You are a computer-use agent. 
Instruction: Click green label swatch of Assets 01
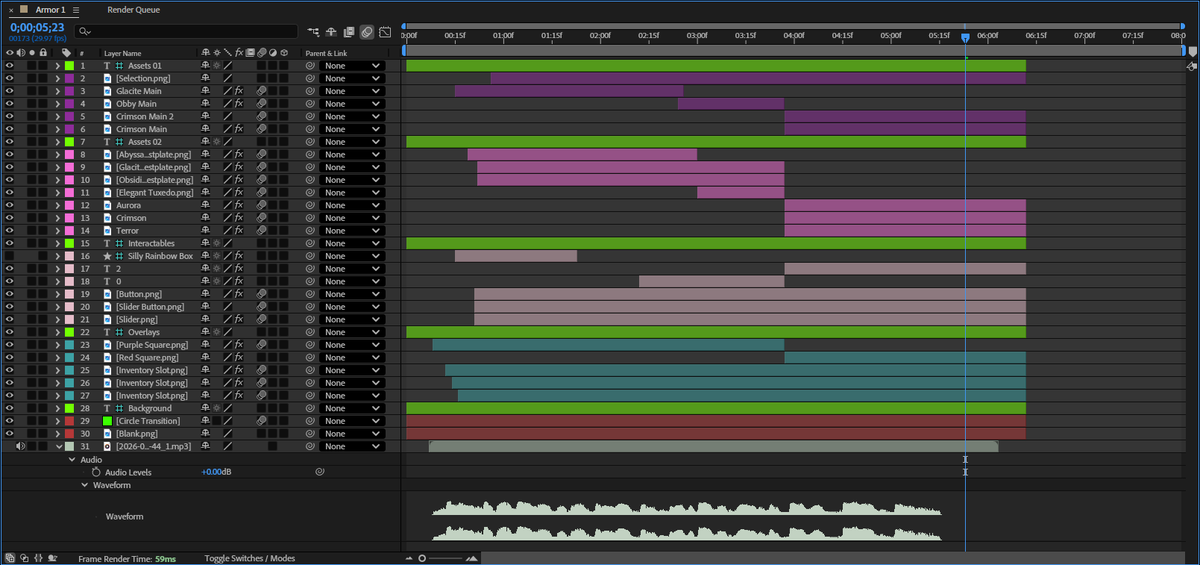[70, 66]
